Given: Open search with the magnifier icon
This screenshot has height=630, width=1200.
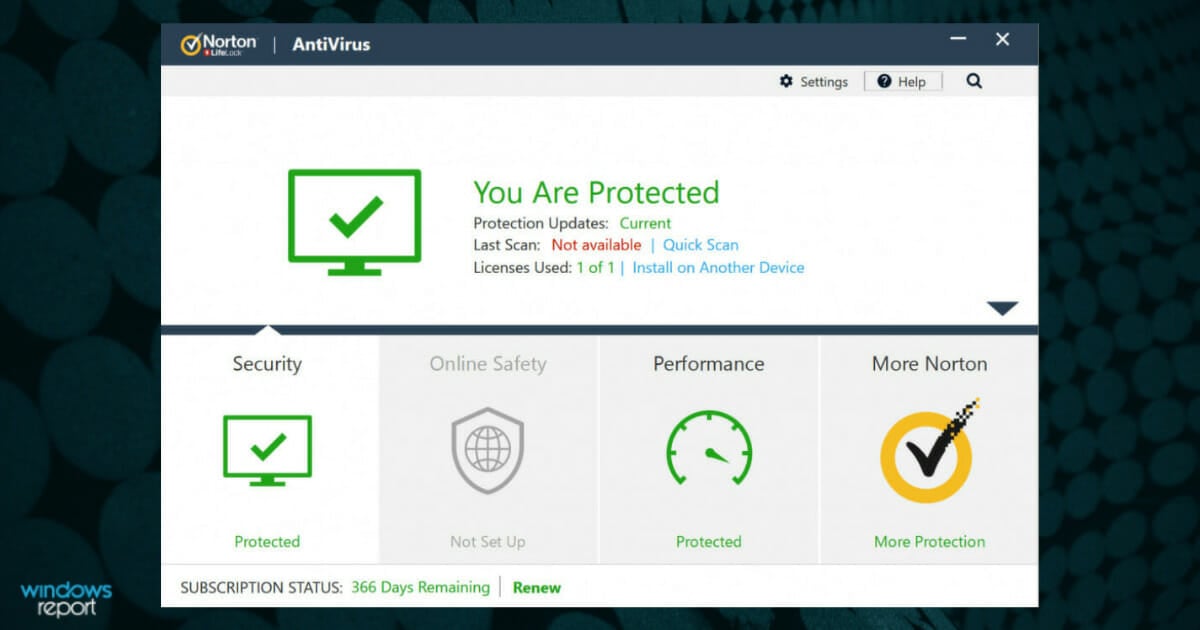Looking at the screenshot, I should (974, 81).
